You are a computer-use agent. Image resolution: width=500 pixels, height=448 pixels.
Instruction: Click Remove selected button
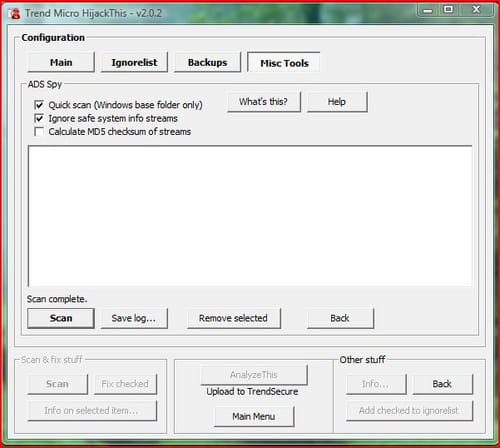pos(234,318)
